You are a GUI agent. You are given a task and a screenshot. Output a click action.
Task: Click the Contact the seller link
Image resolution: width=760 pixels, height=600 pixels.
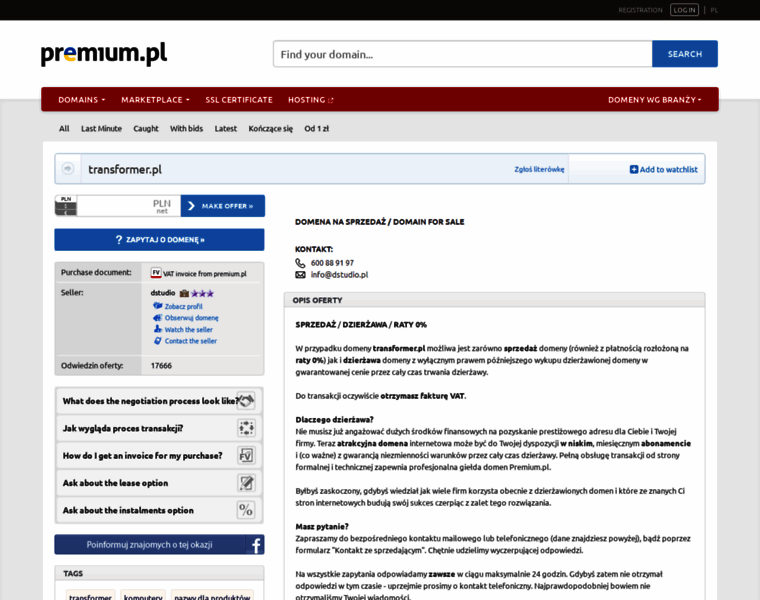190,341
